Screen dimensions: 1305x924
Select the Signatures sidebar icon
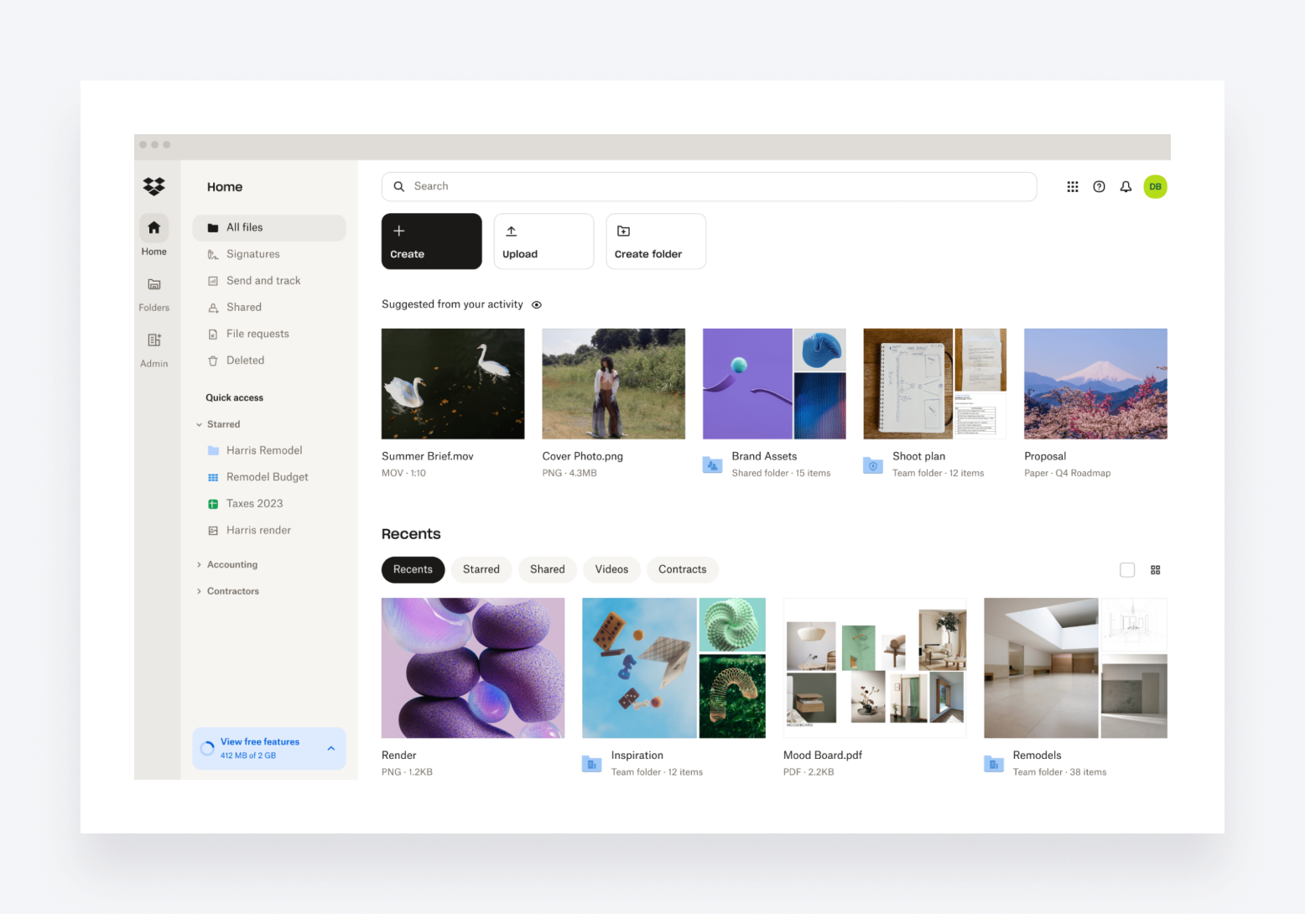pos(212,254)
